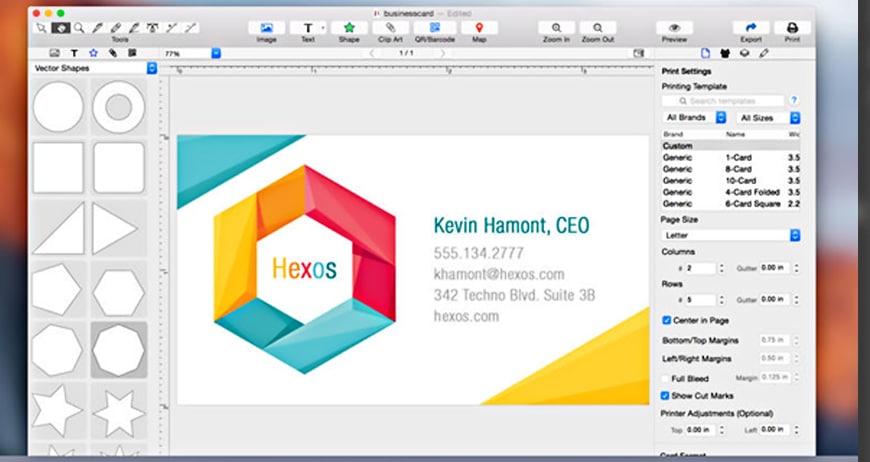Click the Text tool button
This screenshot has width=870, height=462.
(x=308, y=28)
